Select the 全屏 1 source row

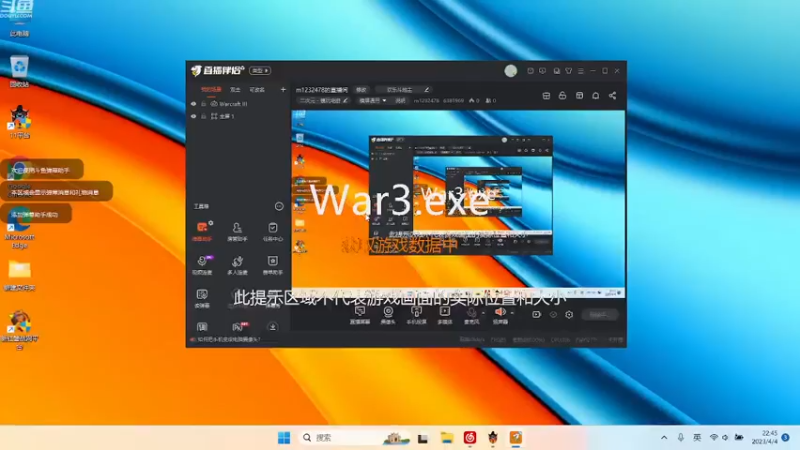click(x=238, y=116)
